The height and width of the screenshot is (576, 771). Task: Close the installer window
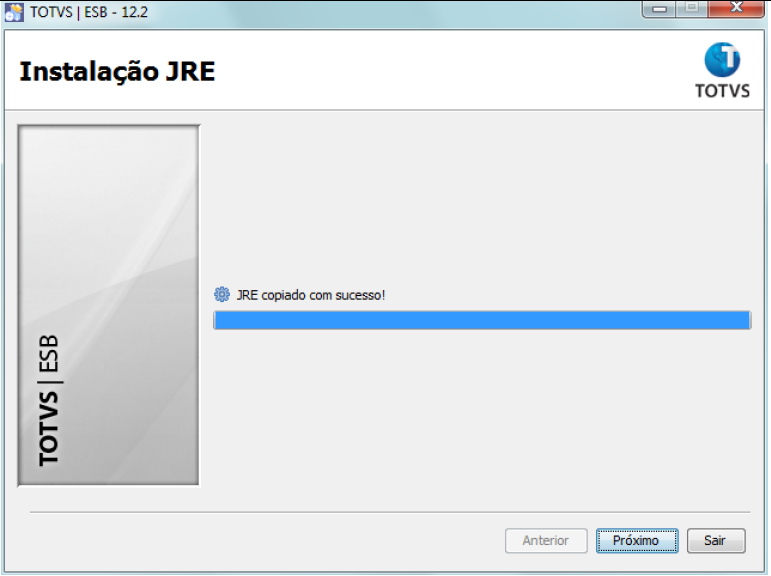pyautogui.click(x=736, y=8)
